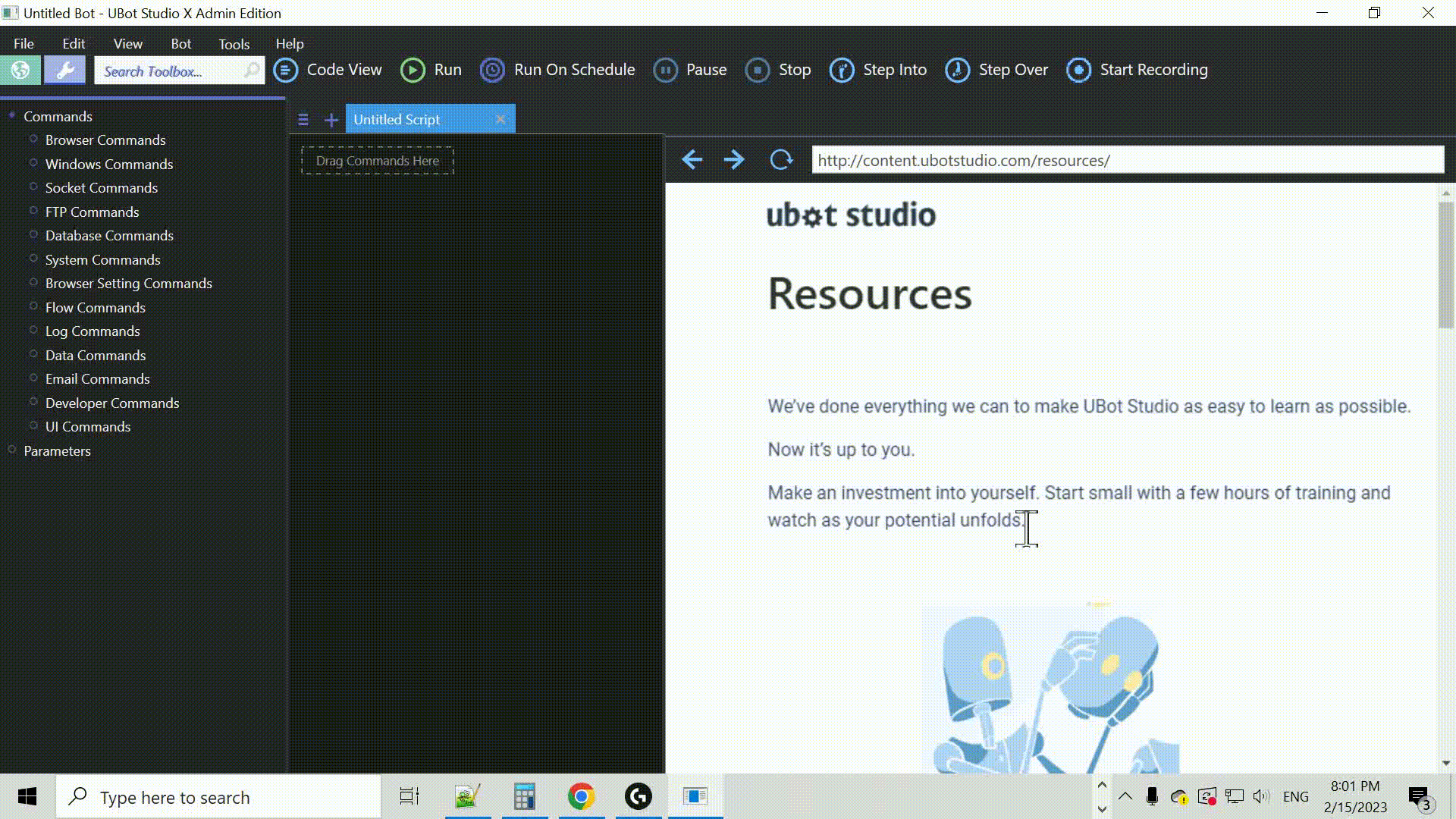Open the Help menu
The width and height of the screenshot is (1456, 819).
coord(290,44)
